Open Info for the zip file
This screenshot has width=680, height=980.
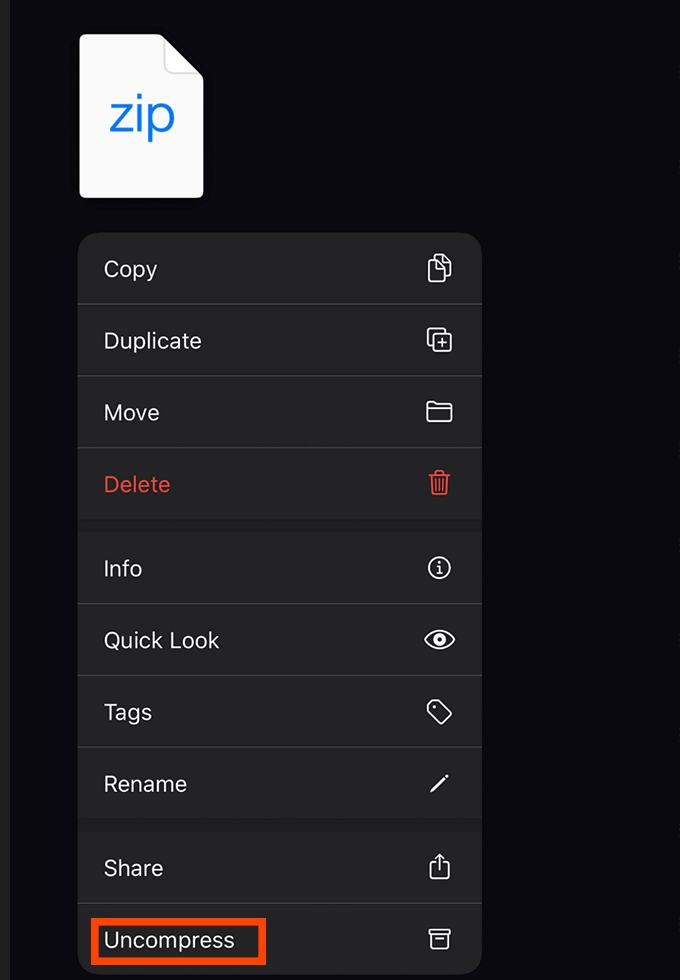point(123,569)
